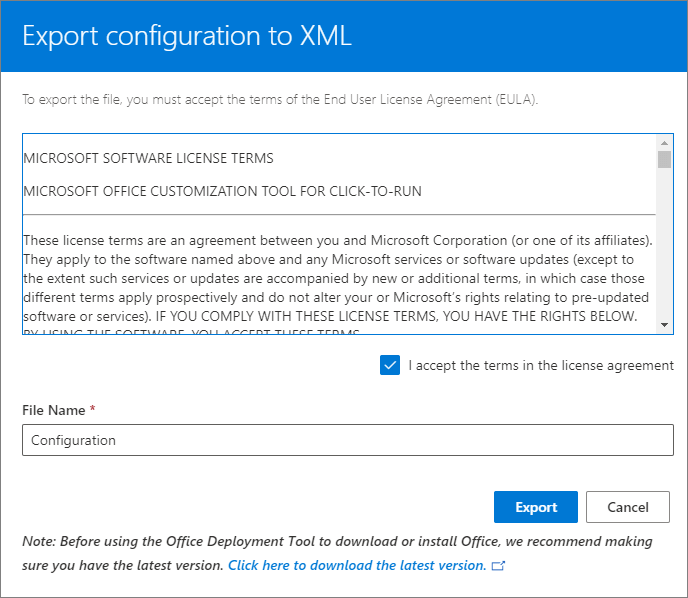The width and height of the screenshot is (688, 598).
Task: Click the red required asterisk by File Name
Action: click(93, 410)
